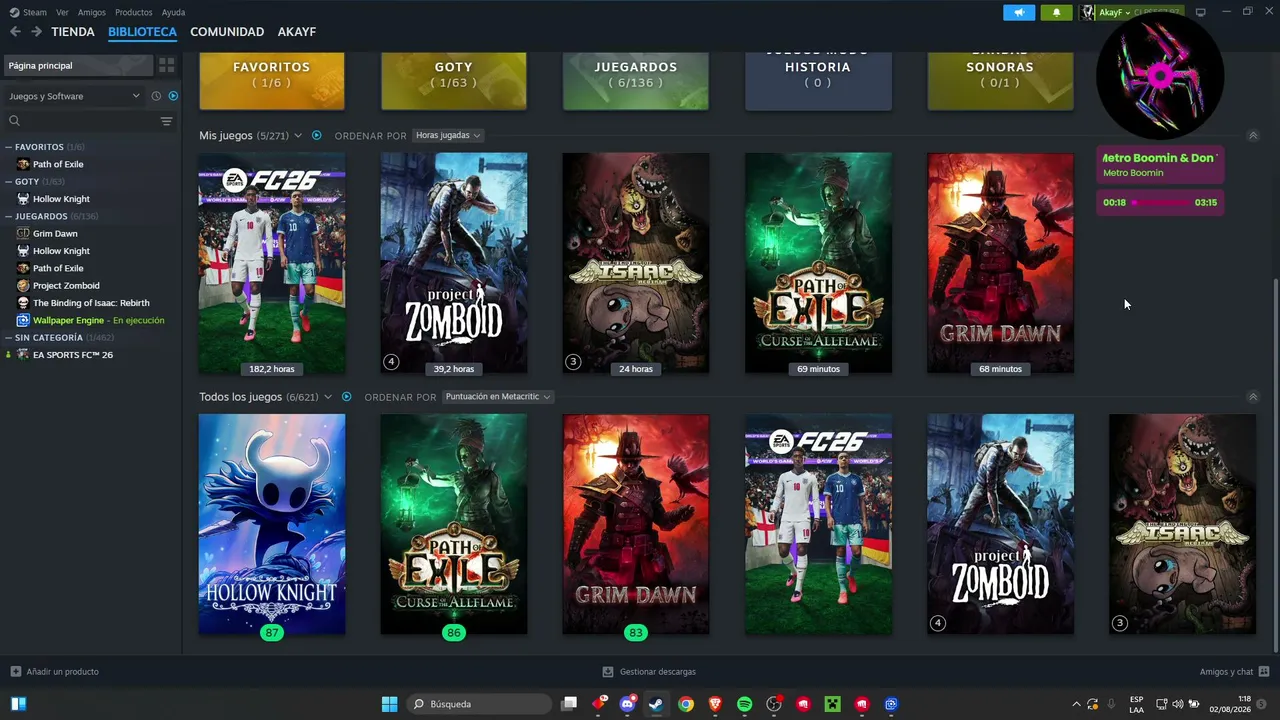Open the notifications bell button
Viewport: 1280px width, 720px height.
[x=1056, y=12]
